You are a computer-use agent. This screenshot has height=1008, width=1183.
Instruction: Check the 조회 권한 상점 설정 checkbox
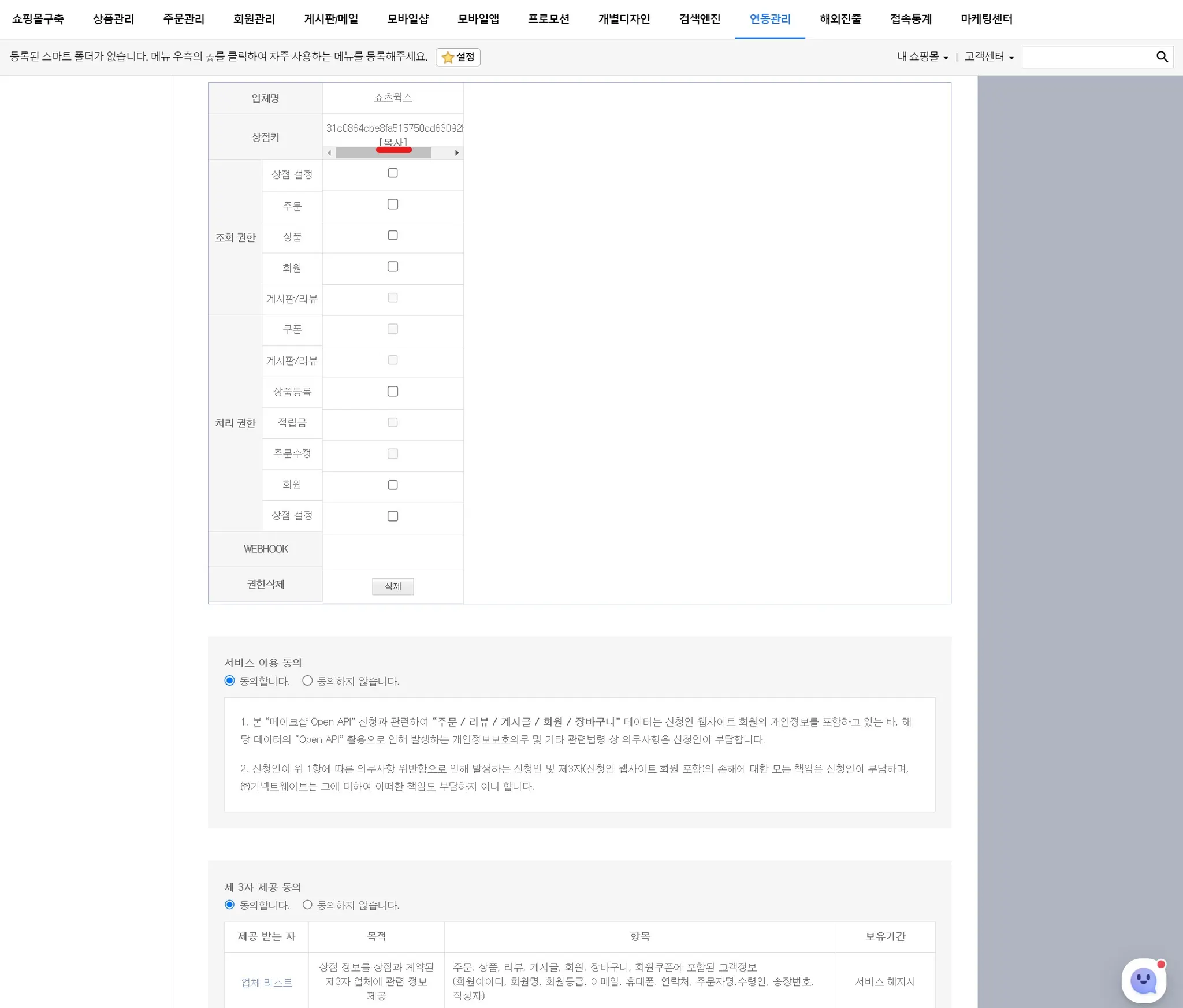(x=393, y=173)
